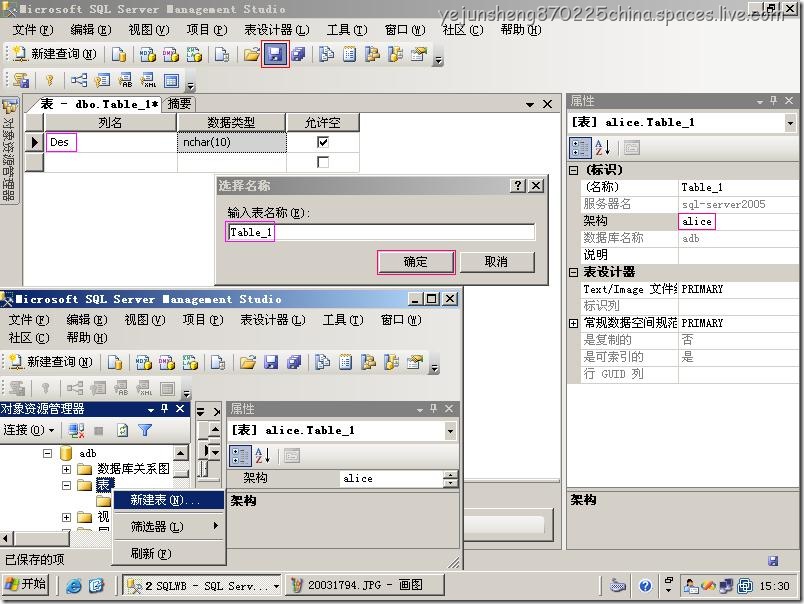Click Open File folder icon in upper window toolbar
This screenshot has width=804, height=604.
coord(251,54)
